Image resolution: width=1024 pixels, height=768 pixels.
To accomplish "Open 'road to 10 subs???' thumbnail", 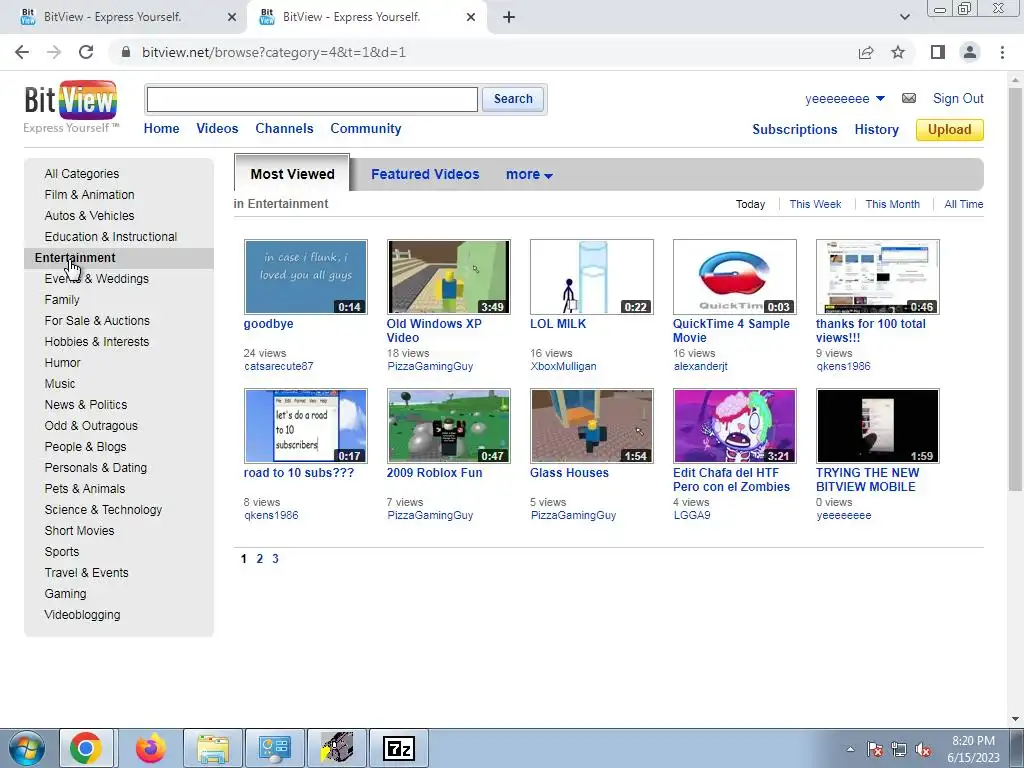I will coord(306,426).
